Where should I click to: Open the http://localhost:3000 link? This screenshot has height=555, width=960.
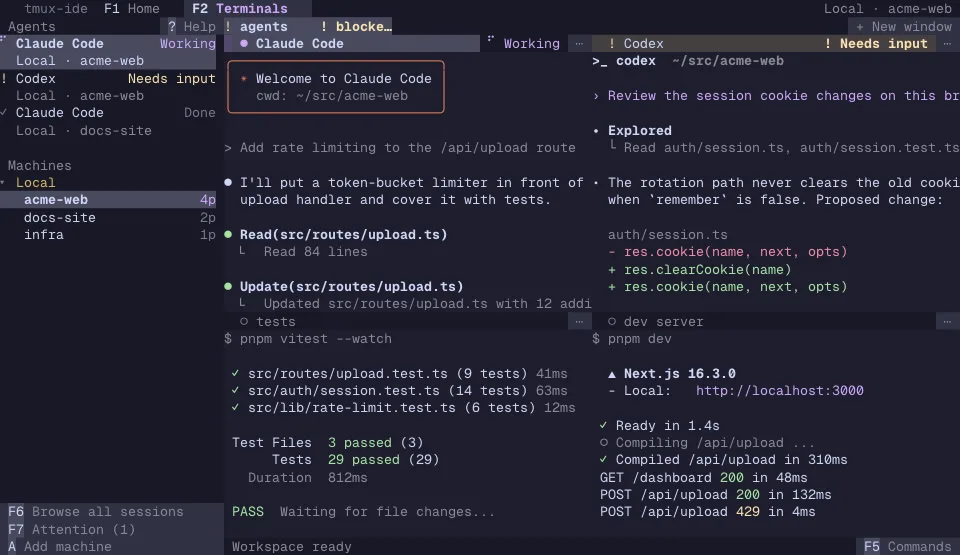coord(779,390)
